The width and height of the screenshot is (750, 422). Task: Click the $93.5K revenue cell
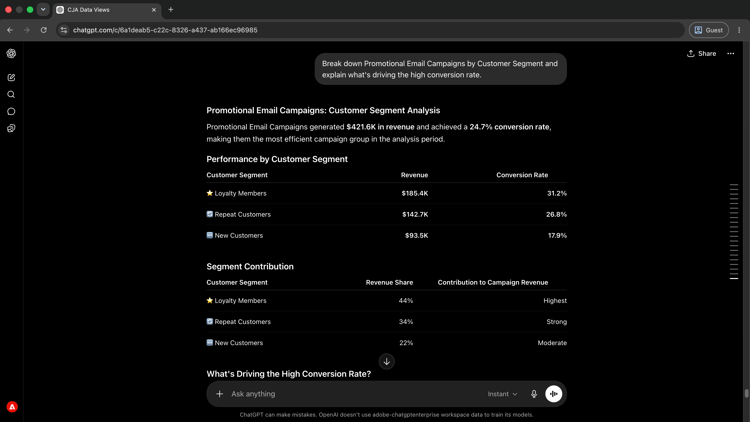point(416,235)
